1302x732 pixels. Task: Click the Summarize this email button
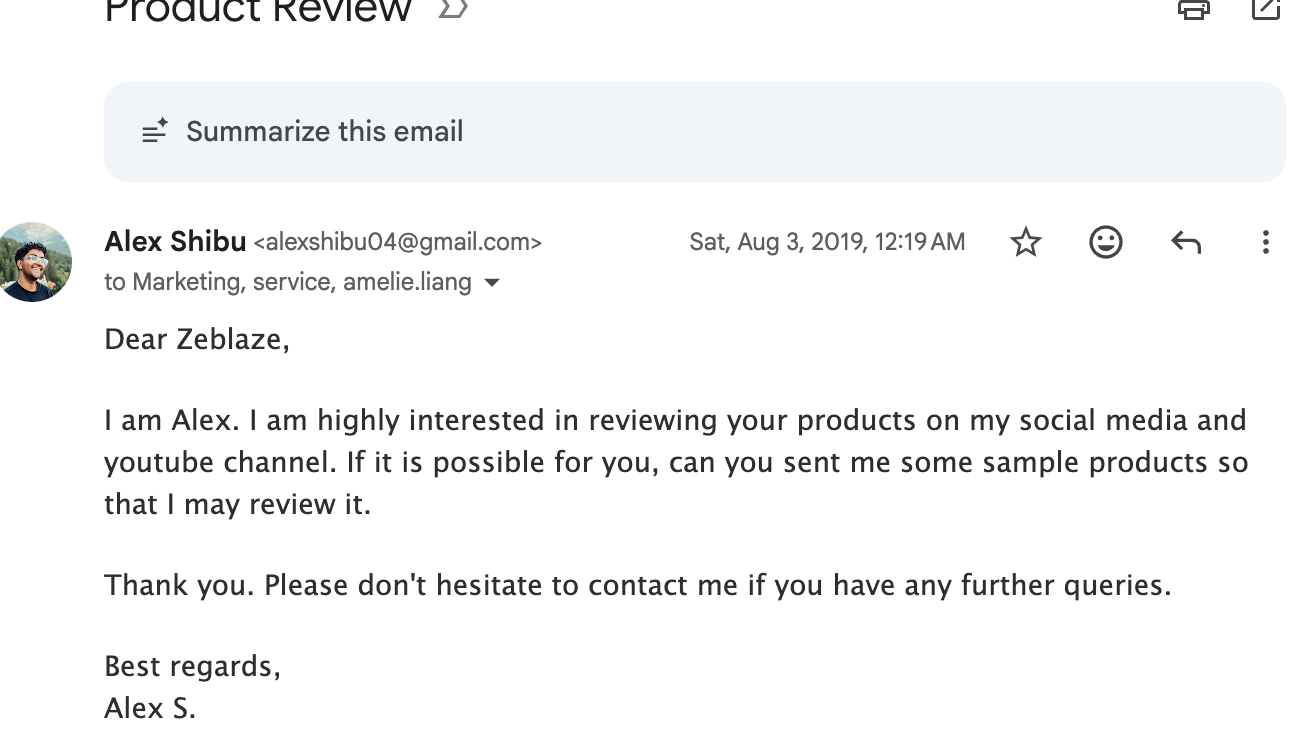[x=324, y=132]
